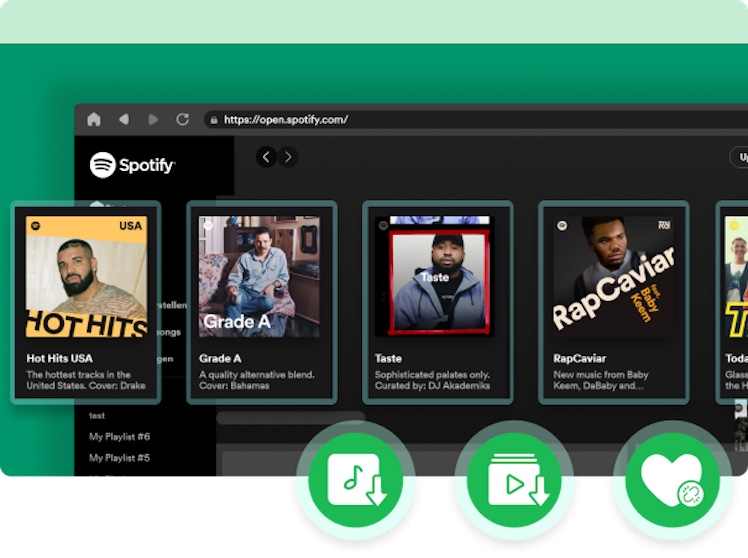Click the browser forward arrow icon

pyautogui.click(x=153, y=119)
